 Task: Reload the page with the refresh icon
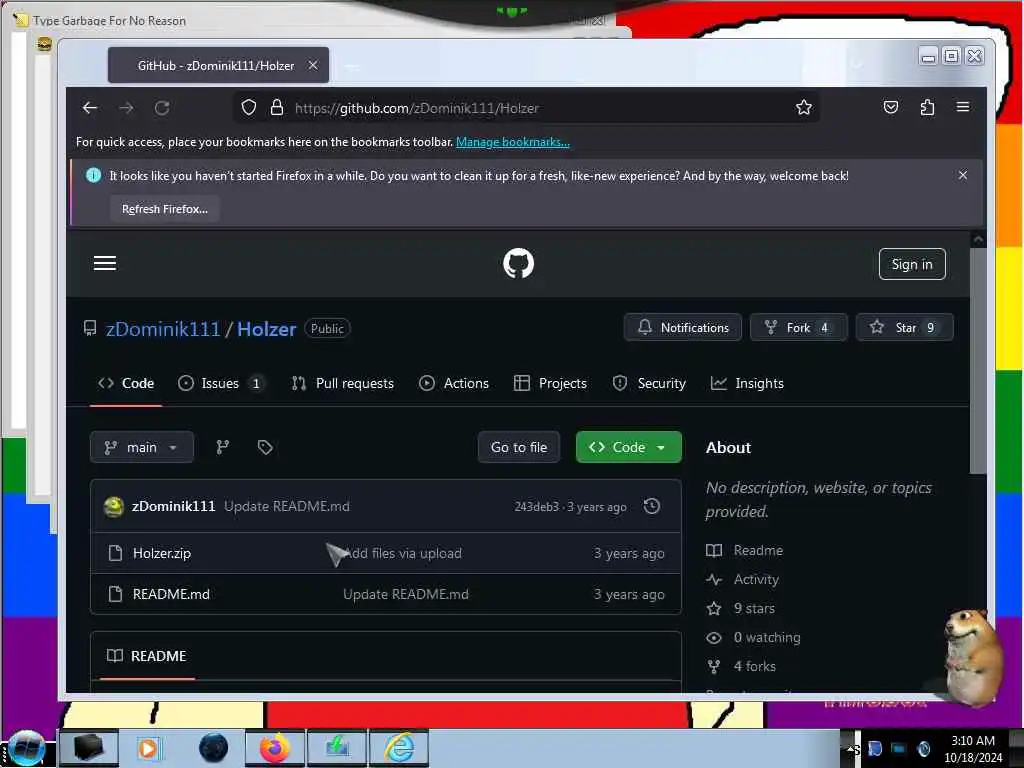pos(162,108)
